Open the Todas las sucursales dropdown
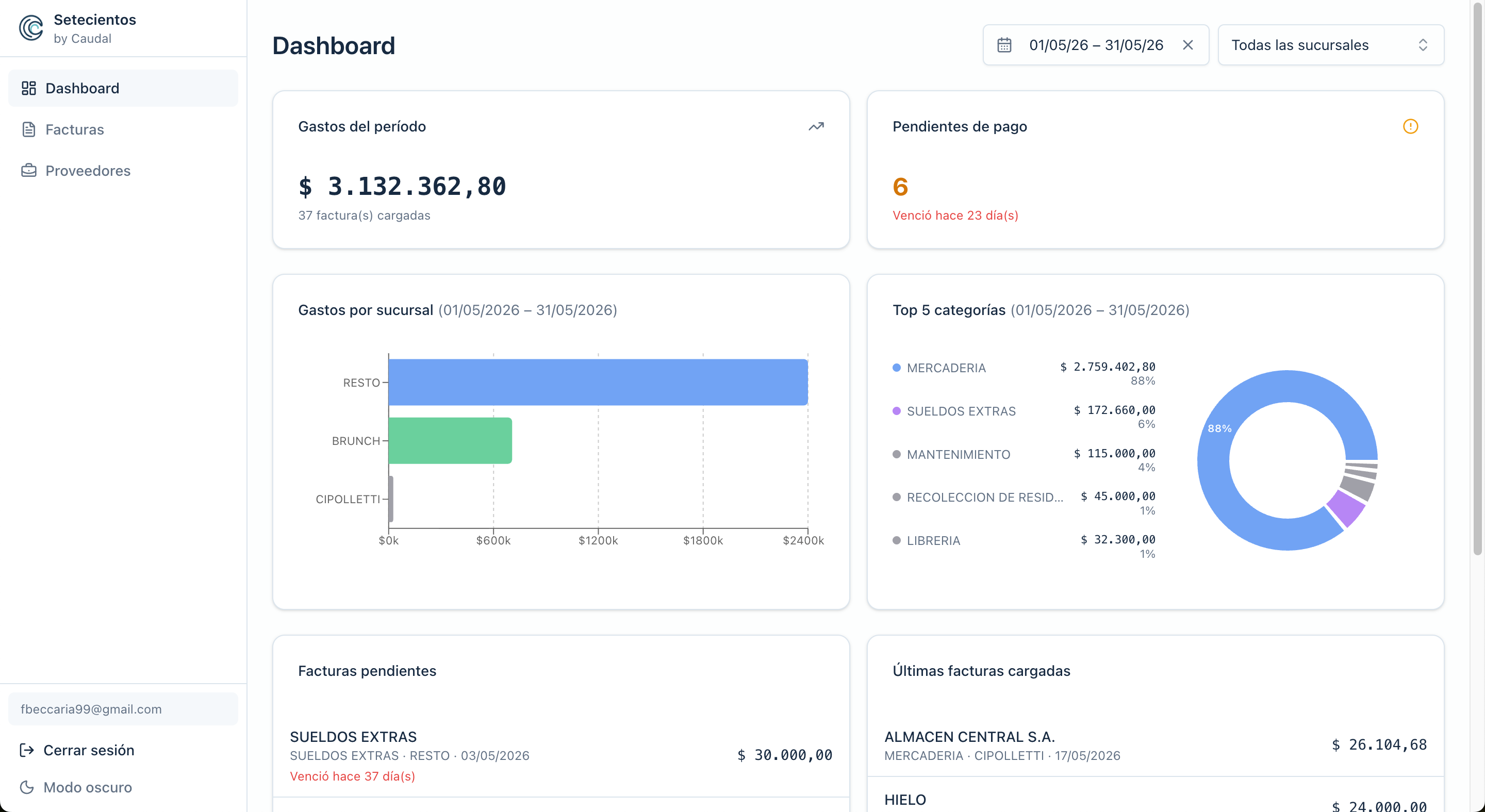Image resolution: width=1485 pixels, height=812 pixels. click(1330, 45)
